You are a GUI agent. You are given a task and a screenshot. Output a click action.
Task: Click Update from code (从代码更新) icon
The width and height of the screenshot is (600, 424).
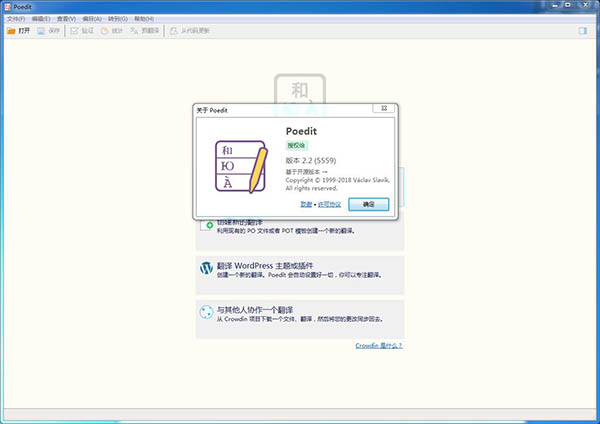pyautogui.click(x=171, y=31)
